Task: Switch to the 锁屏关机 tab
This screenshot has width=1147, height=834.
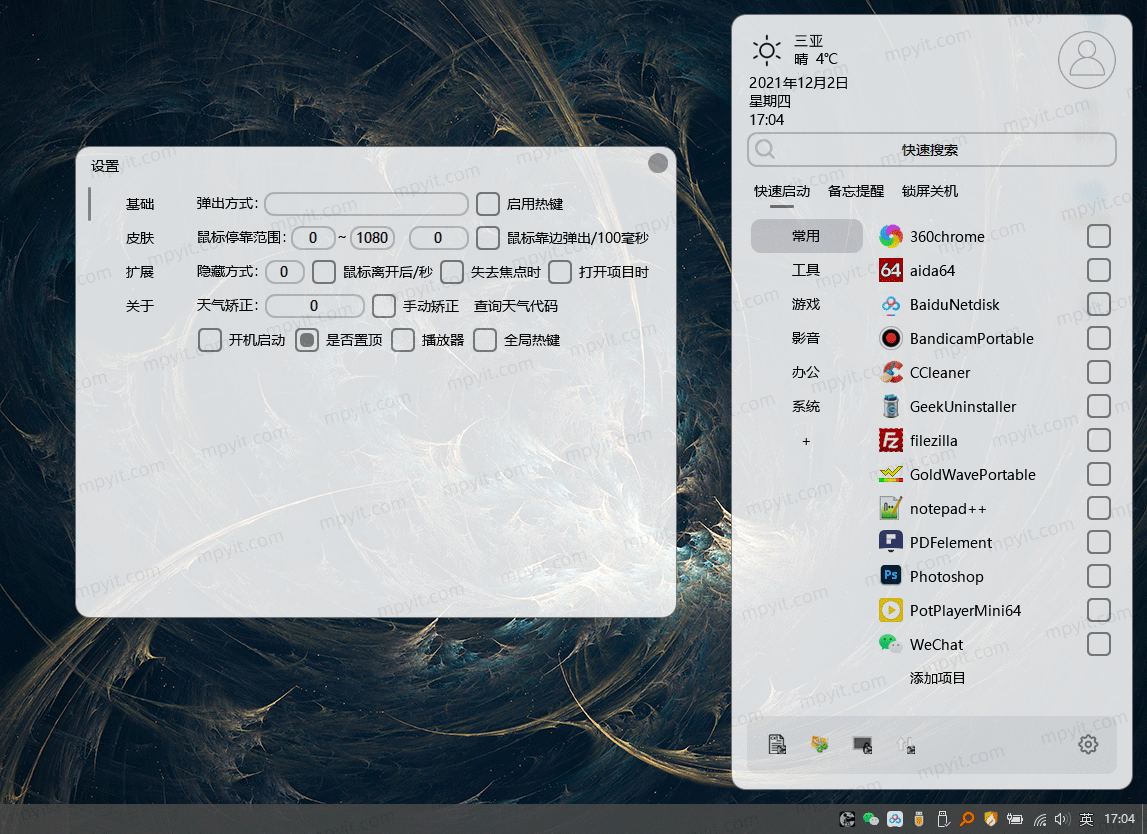Action: 930,191
